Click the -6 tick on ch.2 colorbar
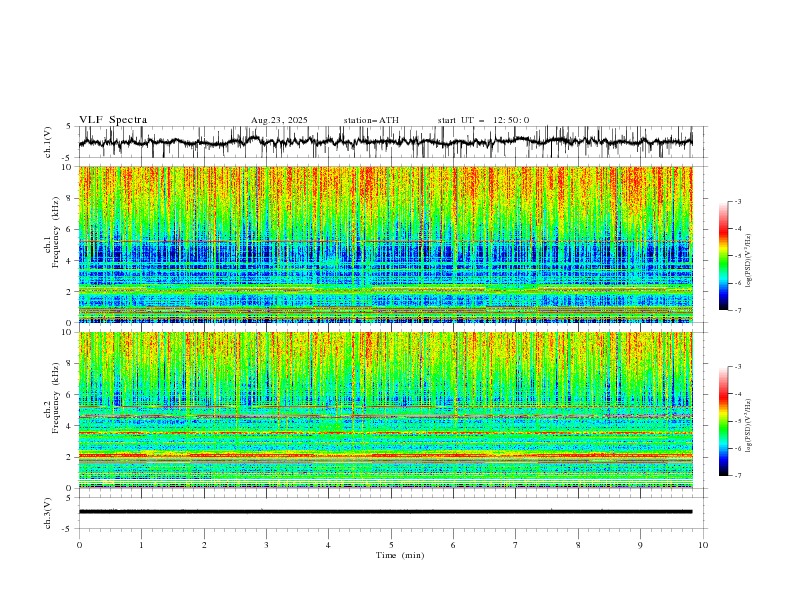This screenshot has height=612, width=792. [738, 448]
